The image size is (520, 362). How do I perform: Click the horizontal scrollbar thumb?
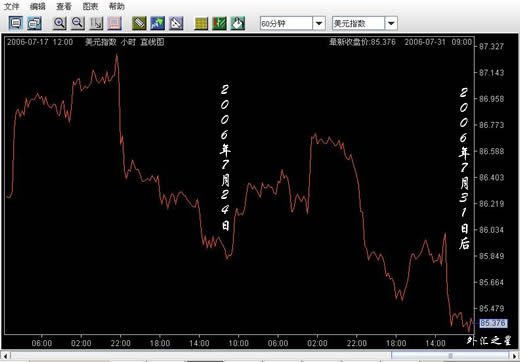[450, 356]
